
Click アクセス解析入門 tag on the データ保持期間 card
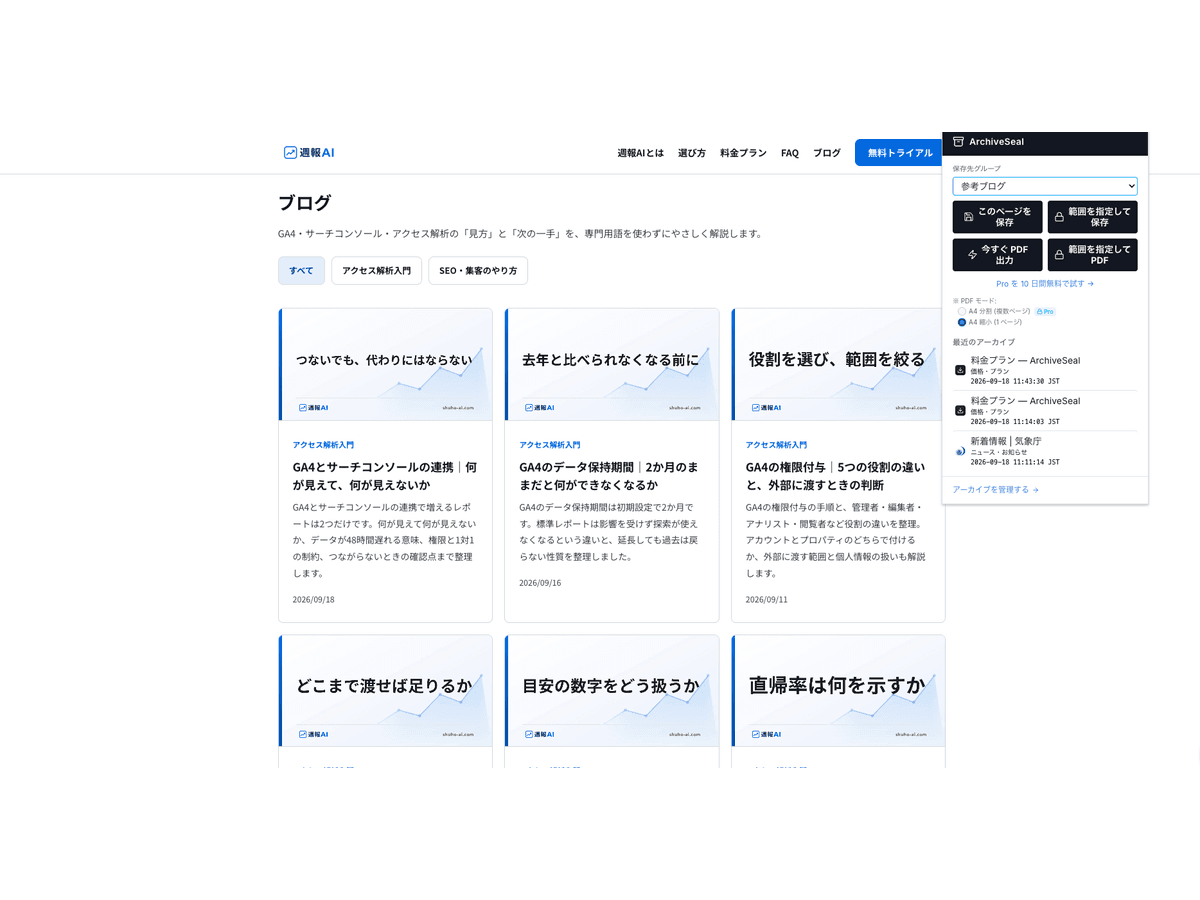click(x=549, y=445)
